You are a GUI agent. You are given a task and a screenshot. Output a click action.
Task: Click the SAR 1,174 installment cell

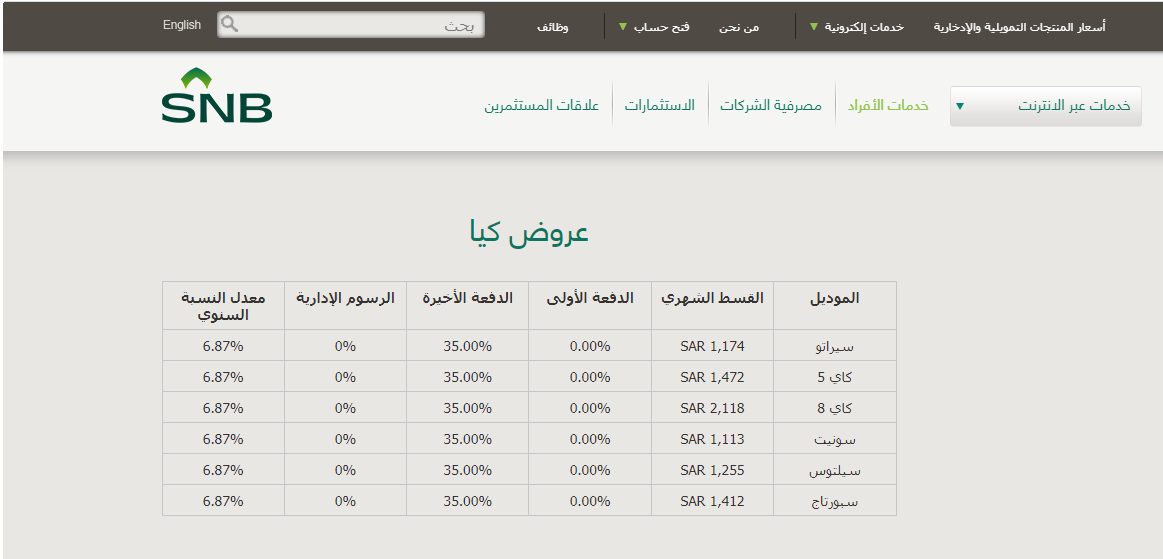click(712, 346)
